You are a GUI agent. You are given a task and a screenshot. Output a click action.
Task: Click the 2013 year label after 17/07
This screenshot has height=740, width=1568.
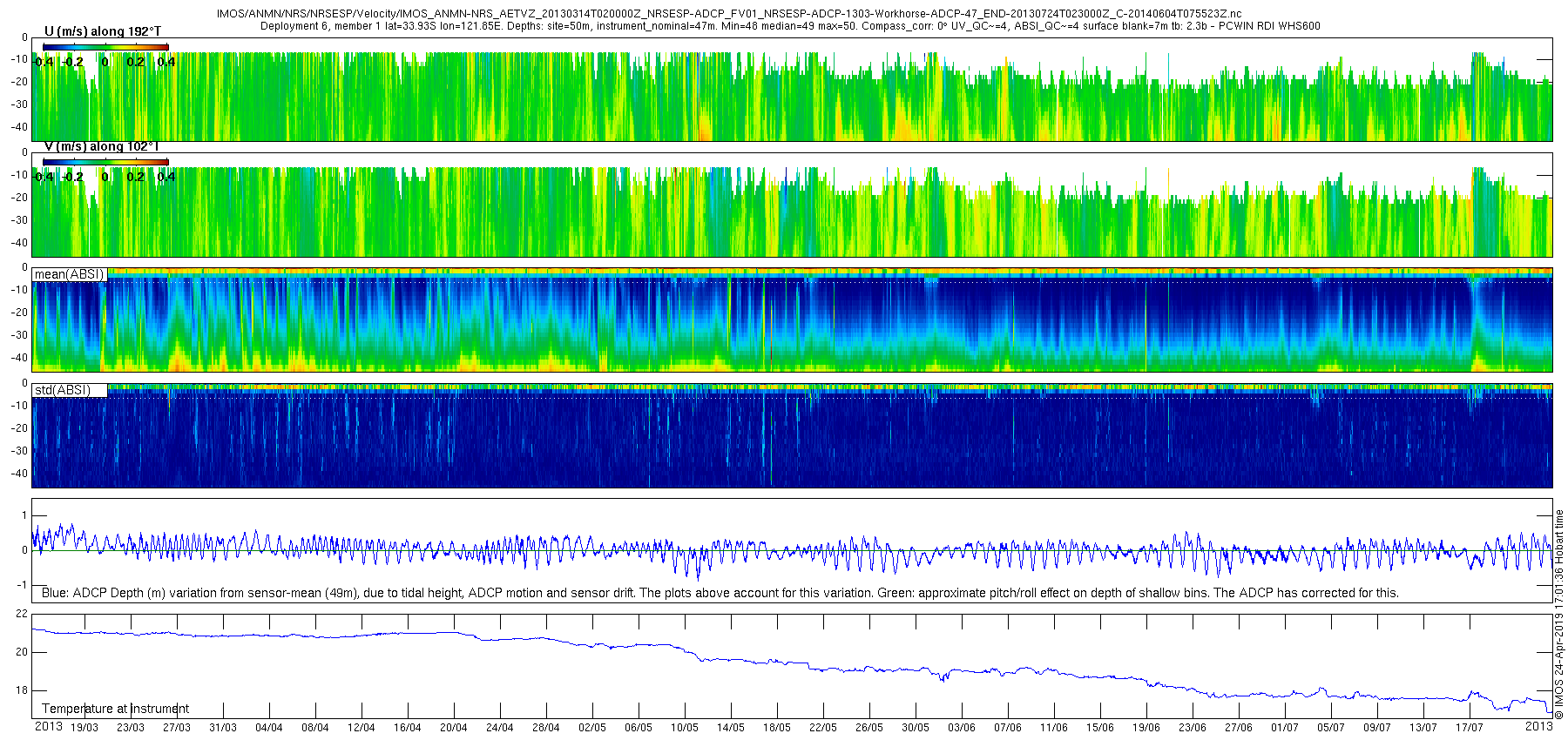pyautogui.click(x=1539, y=727)
